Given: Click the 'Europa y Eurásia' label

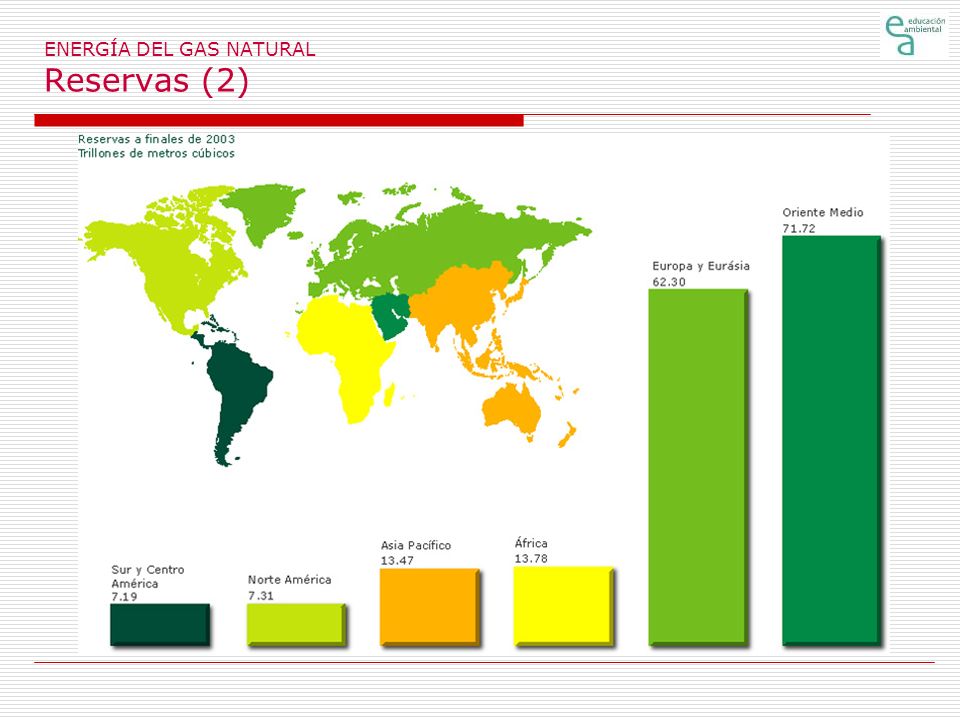Looking at the screenshot, I should coord(701,266).
